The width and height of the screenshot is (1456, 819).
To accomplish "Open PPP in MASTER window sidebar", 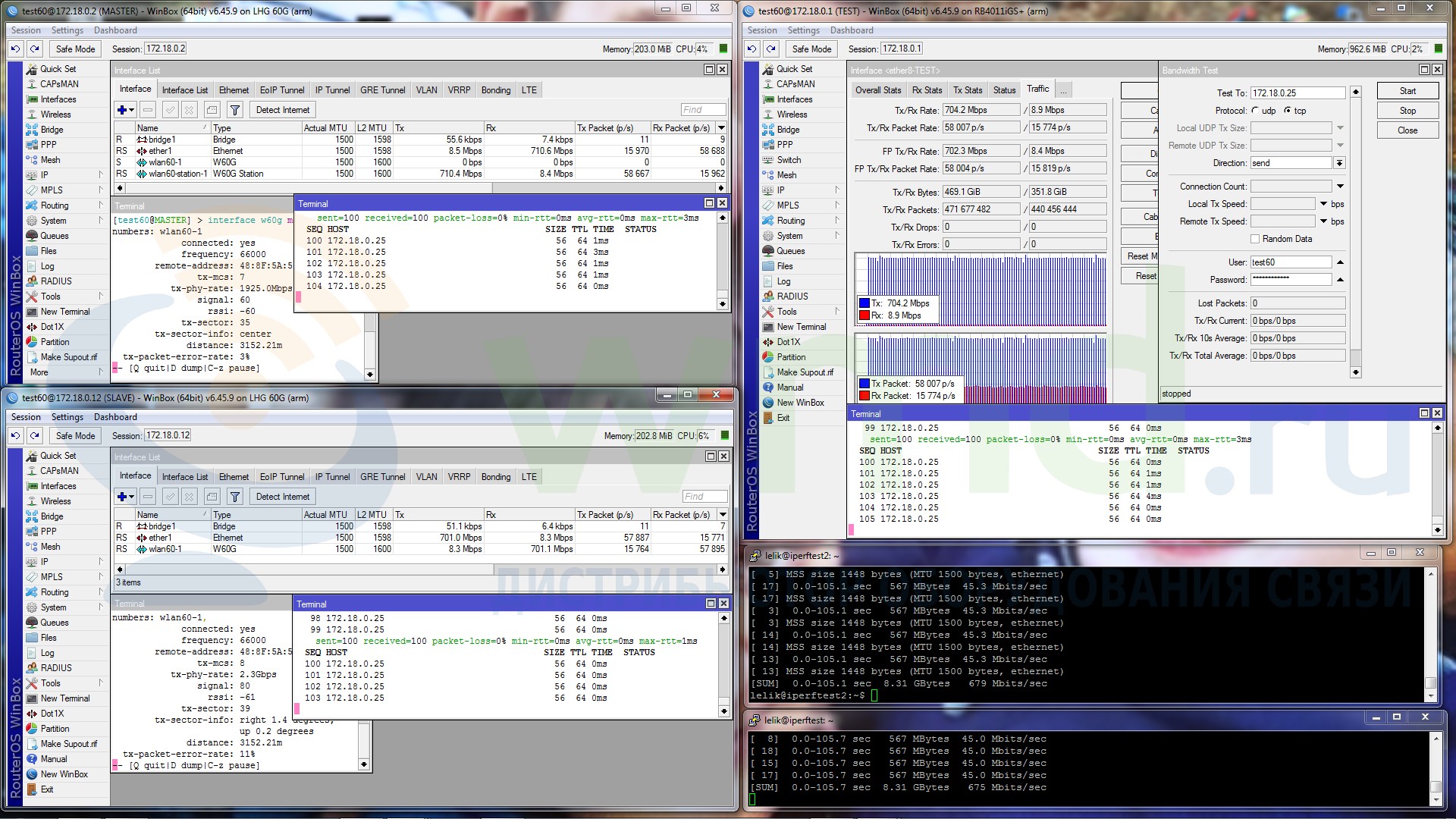I will tap(49, 145).
